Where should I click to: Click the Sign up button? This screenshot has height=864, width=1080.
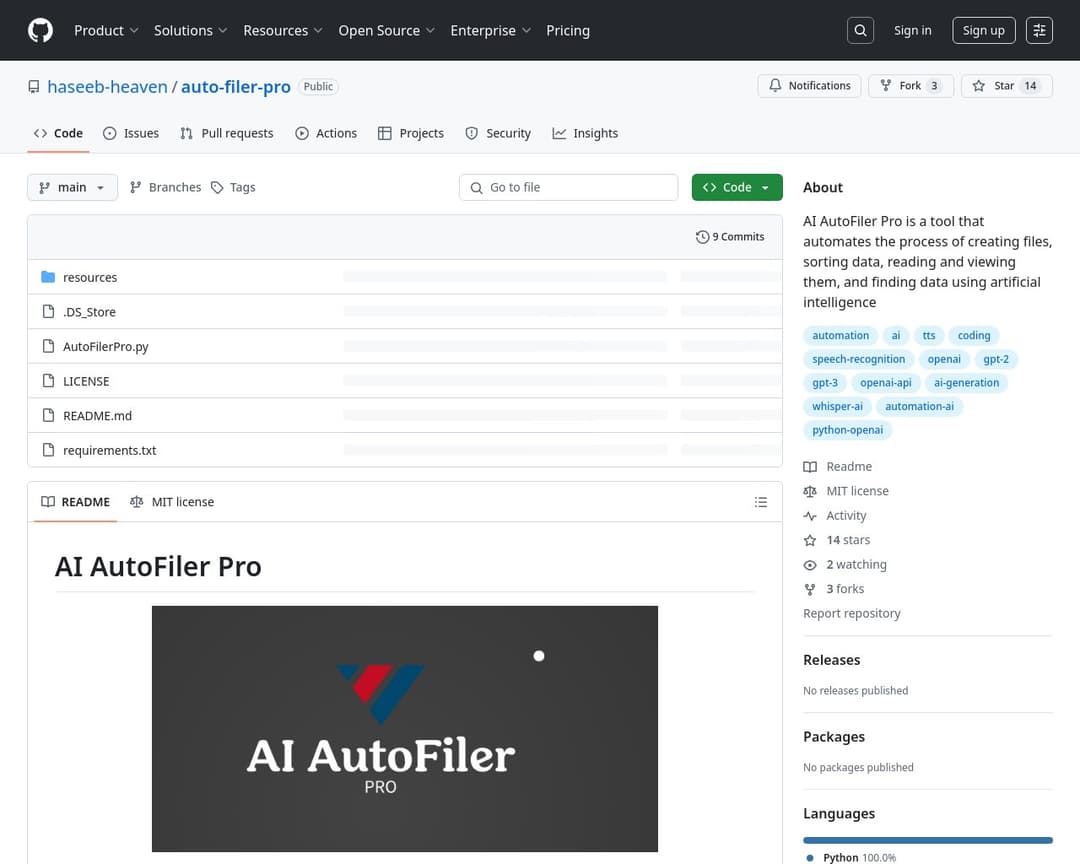(984, 30)
